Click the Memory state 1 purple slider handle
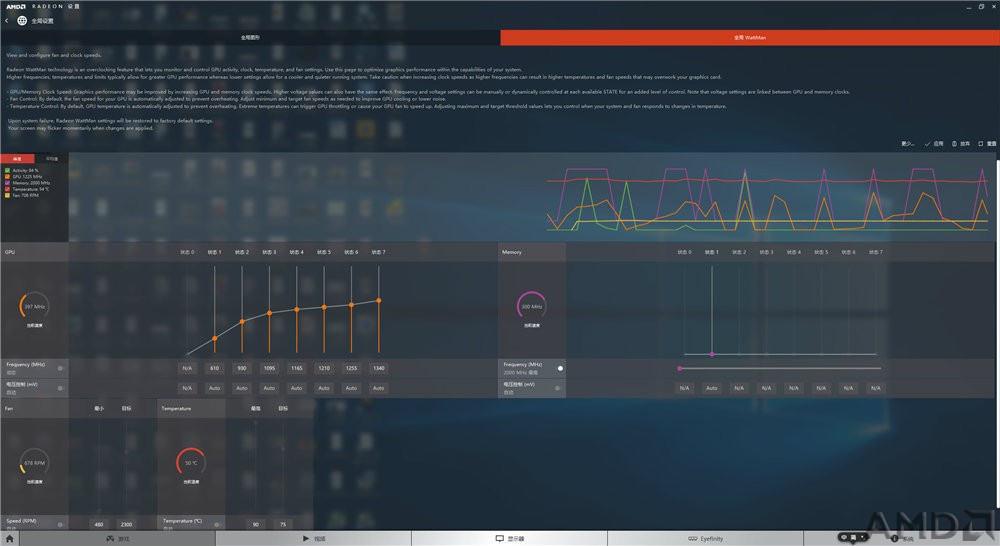The width and height of the screenshot is (1000, 546). (712, 354)
